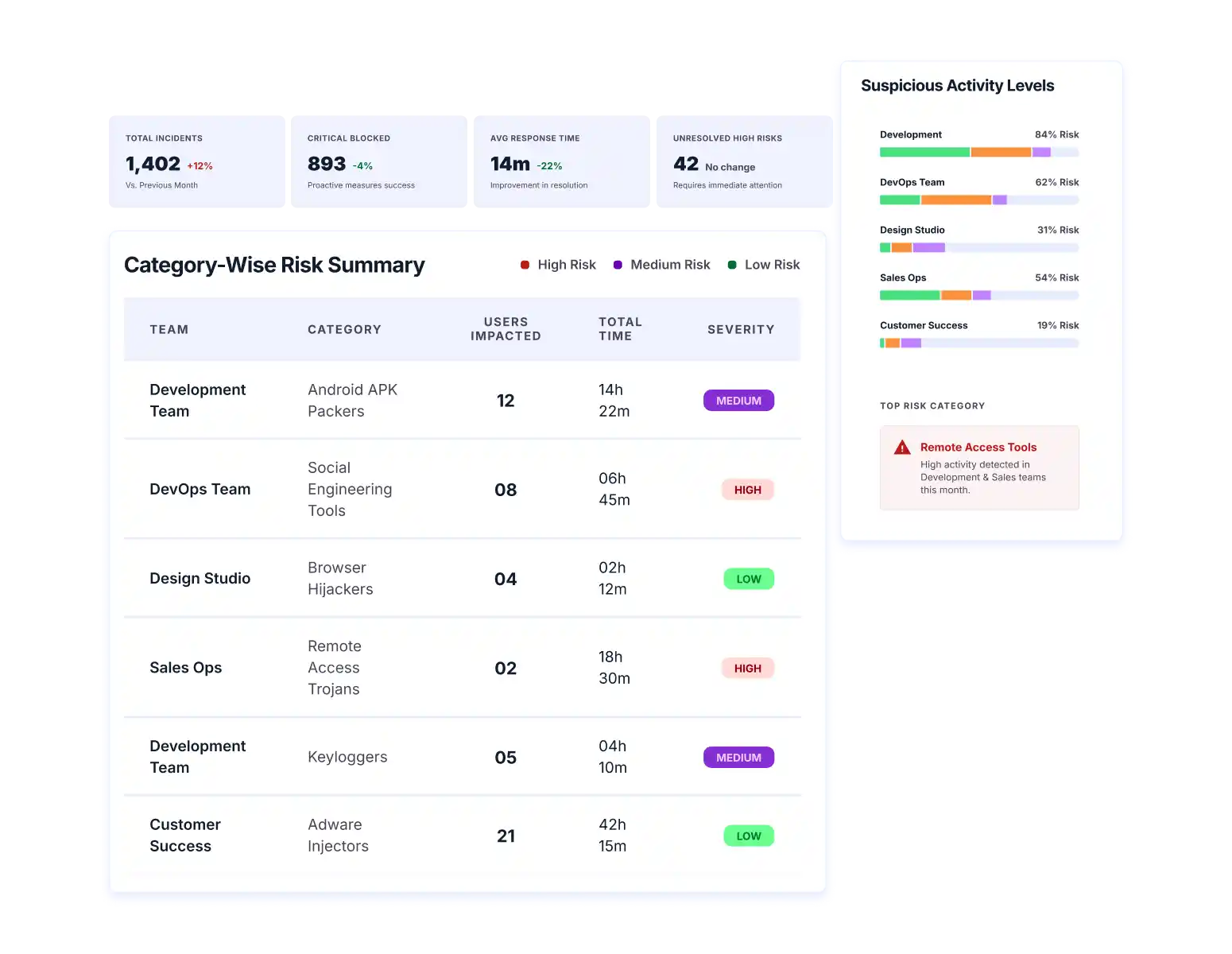Click the HIGH badge for Sales Ops
The height and width of the screenshot is (954, 1232).
(747, 669)
